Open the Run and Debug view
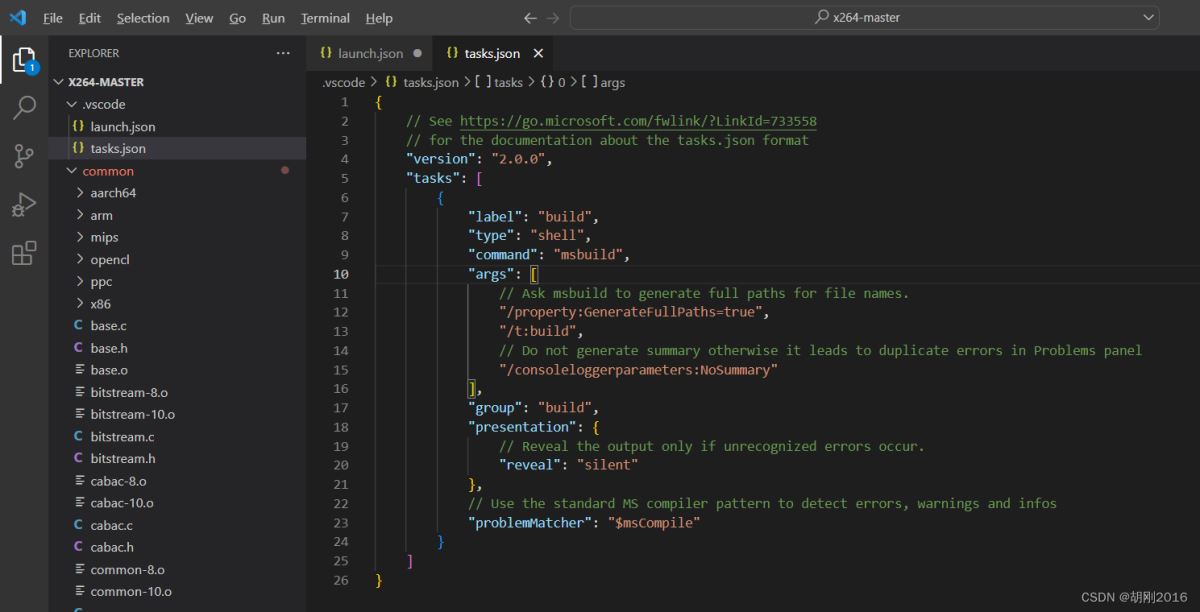1200x612 pixels. pyautogui.click(x=24, y=205)
